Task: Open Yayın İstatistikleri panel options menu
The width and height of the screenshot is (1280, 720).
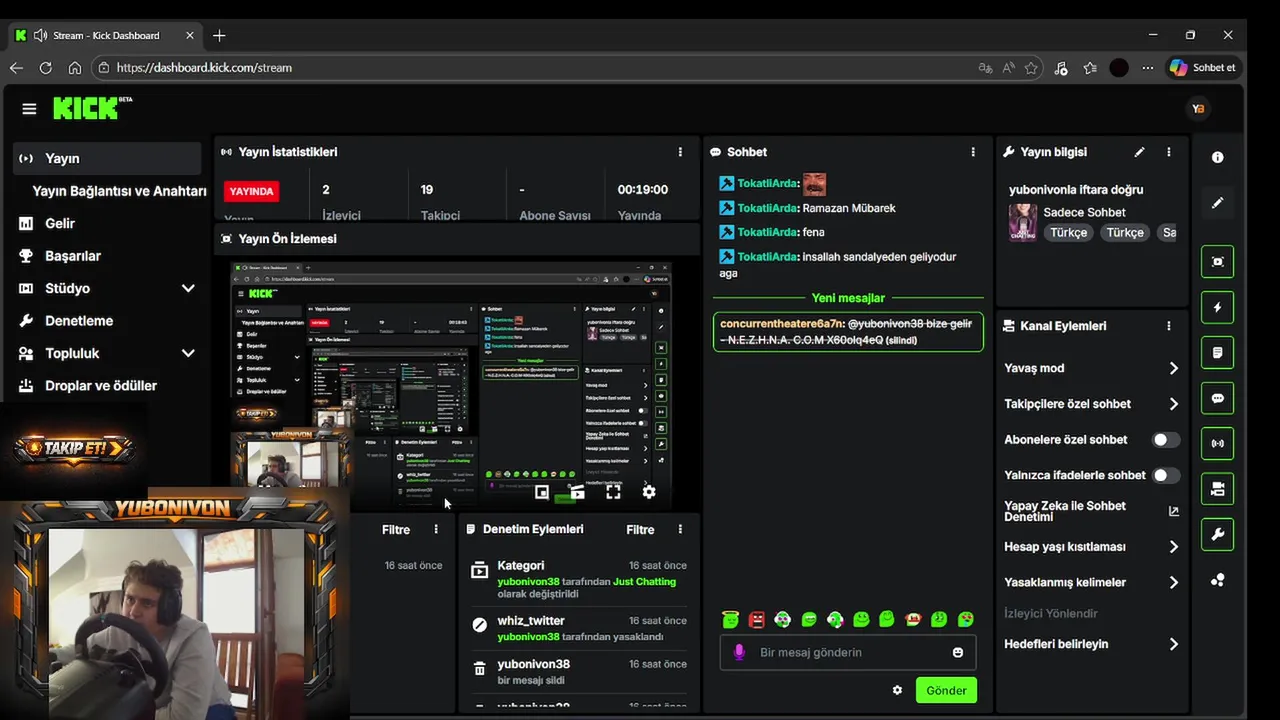Action: coord(680,152)
